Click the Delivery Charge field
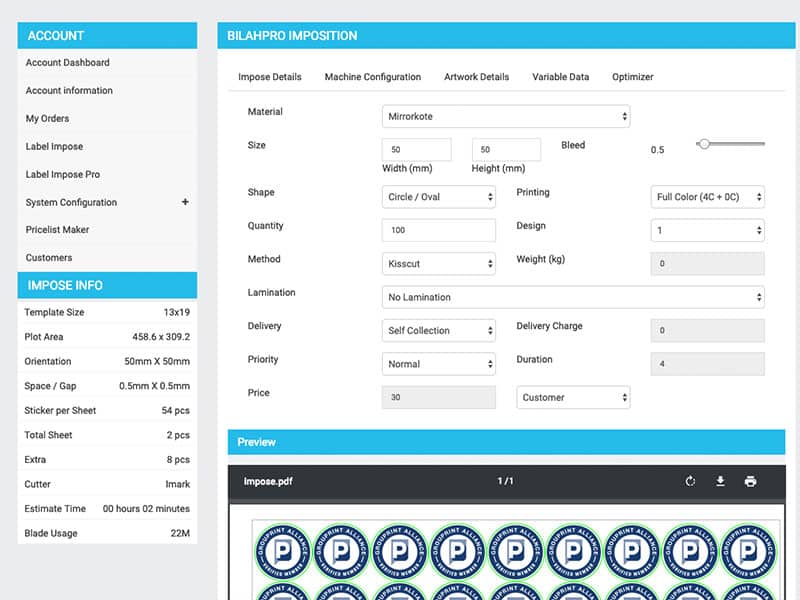Image resolution: width=800 pixels, height=600 pixels. coord(707,331)
